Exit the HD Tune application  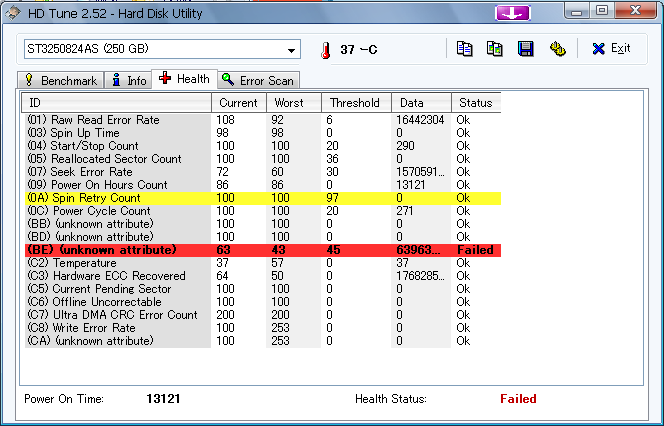pyautogui.click(x=611, y=49)
